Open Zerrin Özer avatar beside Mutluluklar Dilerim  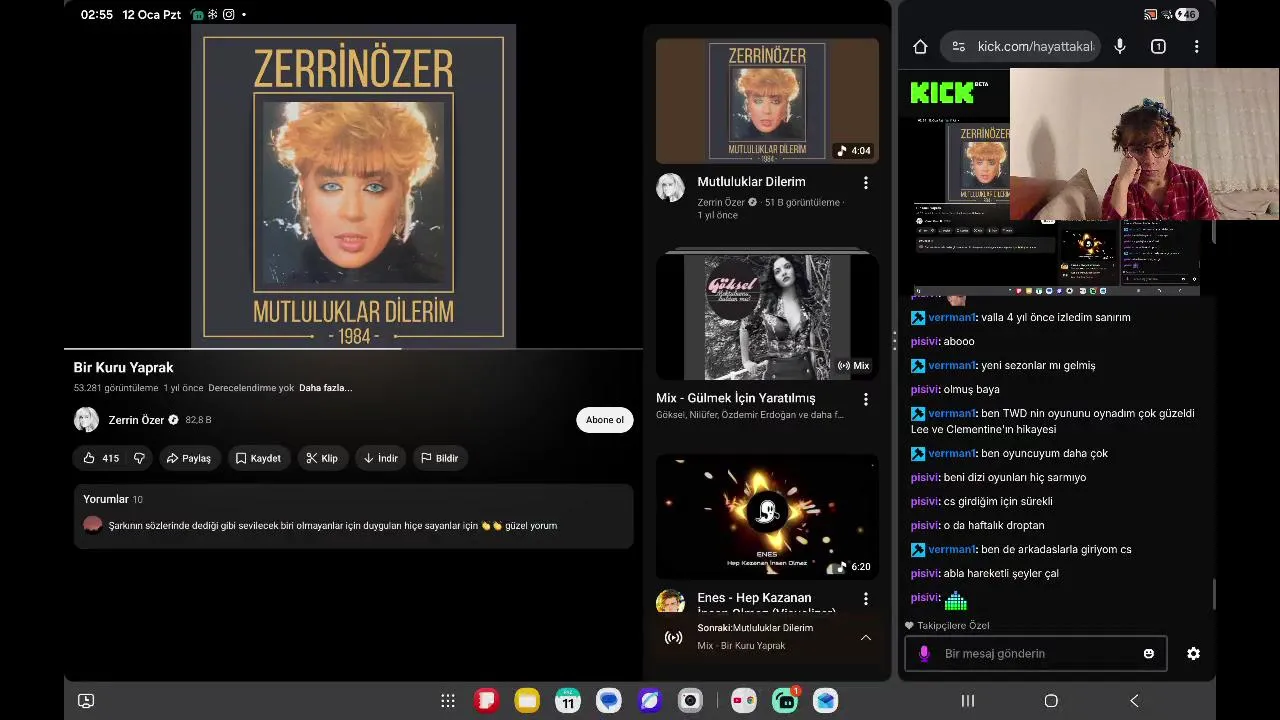click(670, 187)
